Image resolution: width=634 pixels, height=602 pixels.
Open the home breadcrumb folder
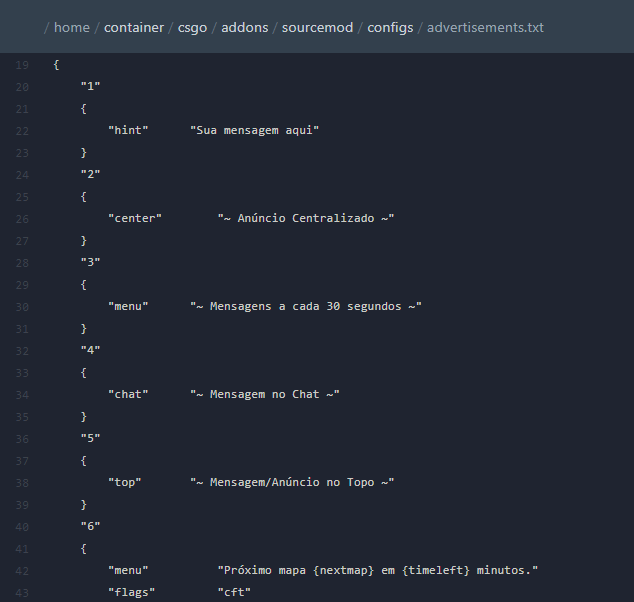tap(72, 27)
